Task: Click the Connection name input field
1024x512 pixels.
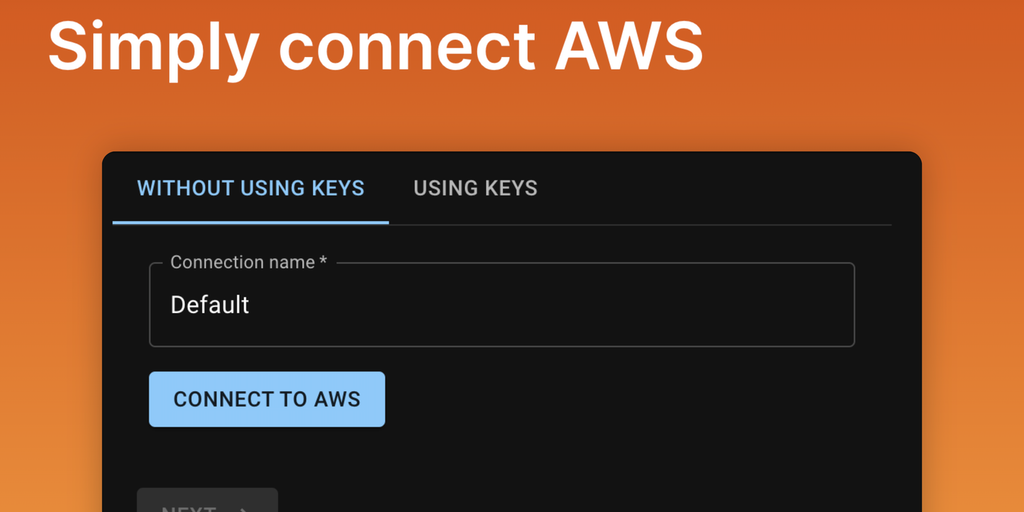Action: point(500,305)
